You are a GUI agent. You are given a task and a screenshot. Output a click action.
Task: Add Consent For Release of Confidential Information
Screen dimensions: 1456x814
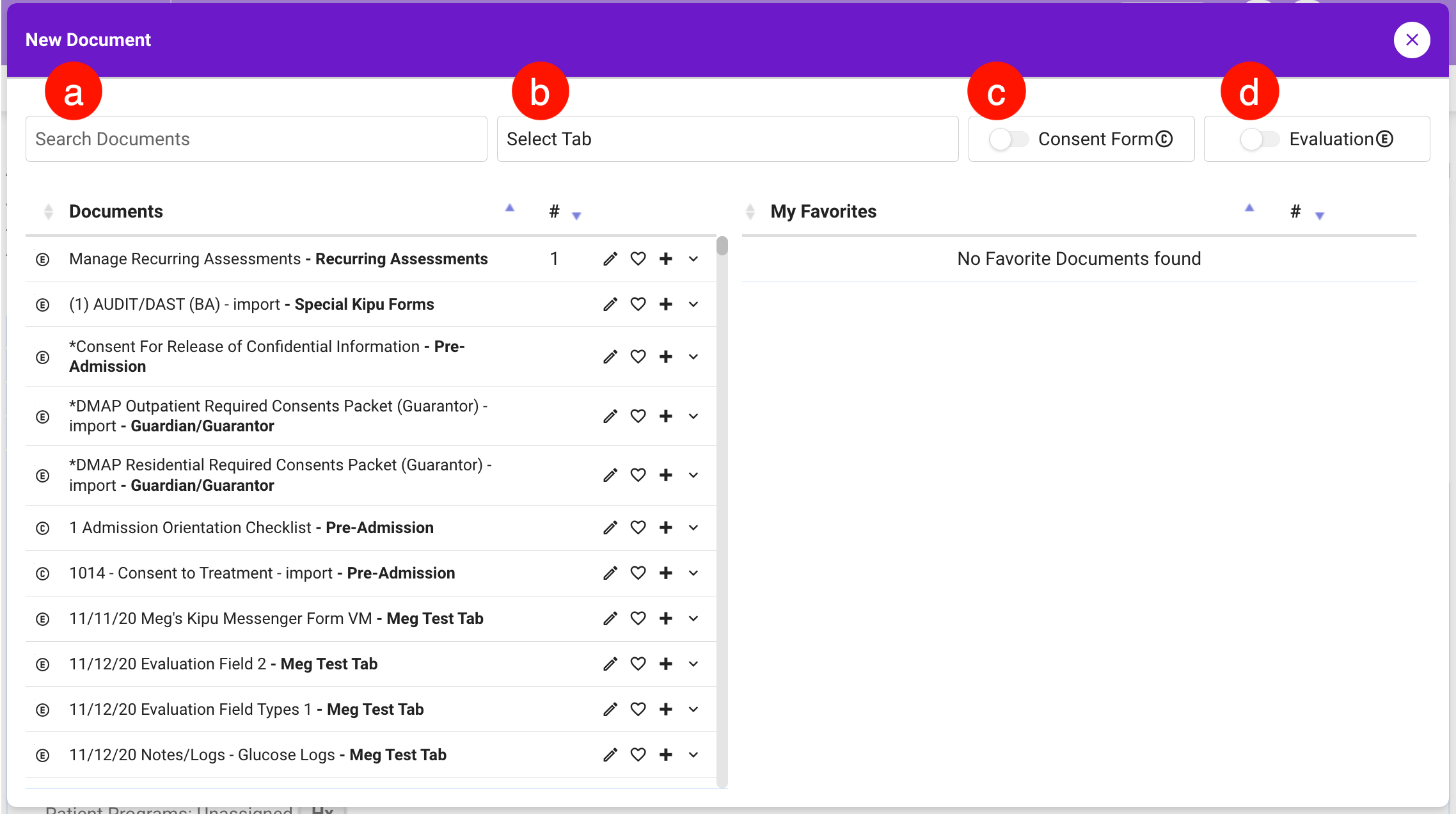(666, 356)
